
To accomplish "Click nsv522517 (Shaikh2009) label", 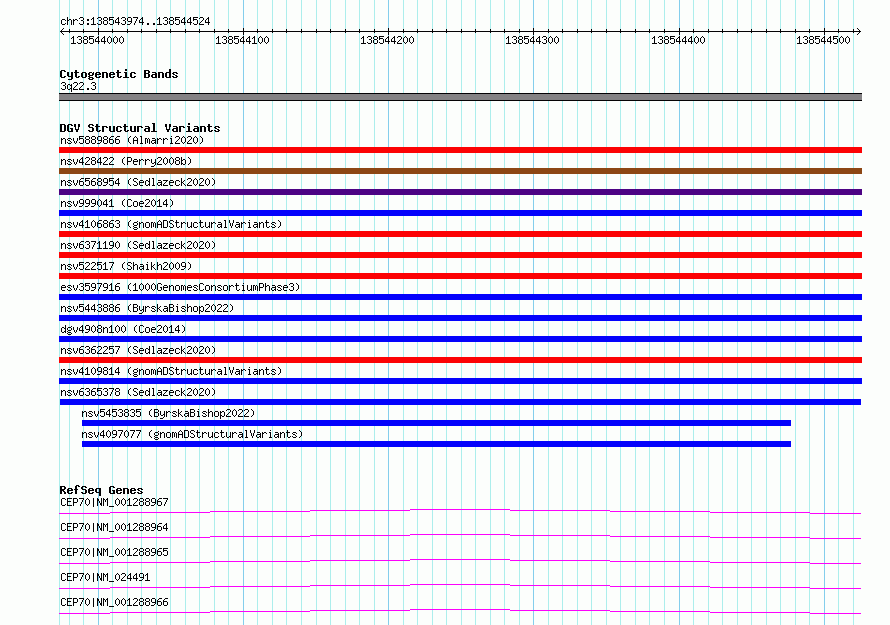I will coord(126,266).
